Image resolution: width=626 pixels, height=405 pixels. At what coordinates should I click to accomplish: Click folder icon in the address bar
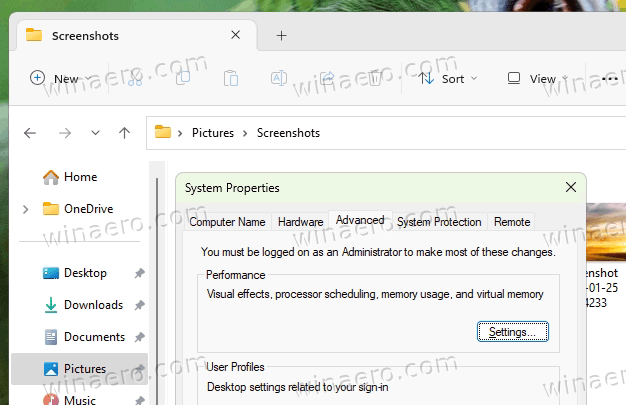point(162,132)
